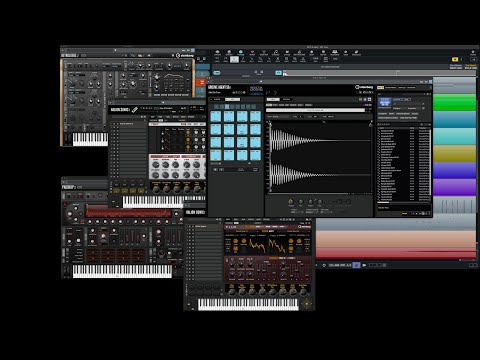Image resolution: width=480 pixels, height=360 pixels.
Task: Click the Retrologue on-screen piano keyboard
Action: click(90, 139)
